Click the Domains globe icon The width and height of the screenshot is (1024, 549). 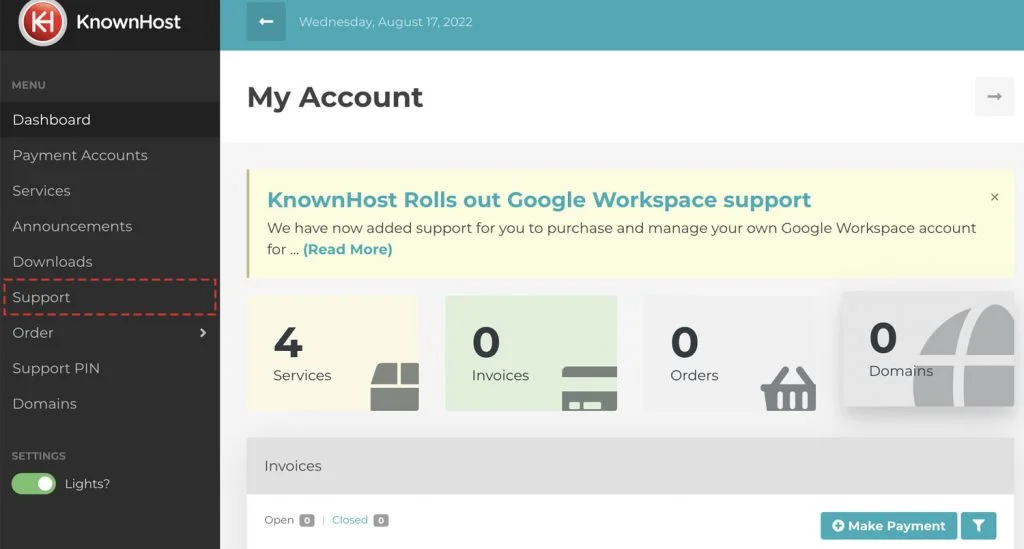click(963, 355)
